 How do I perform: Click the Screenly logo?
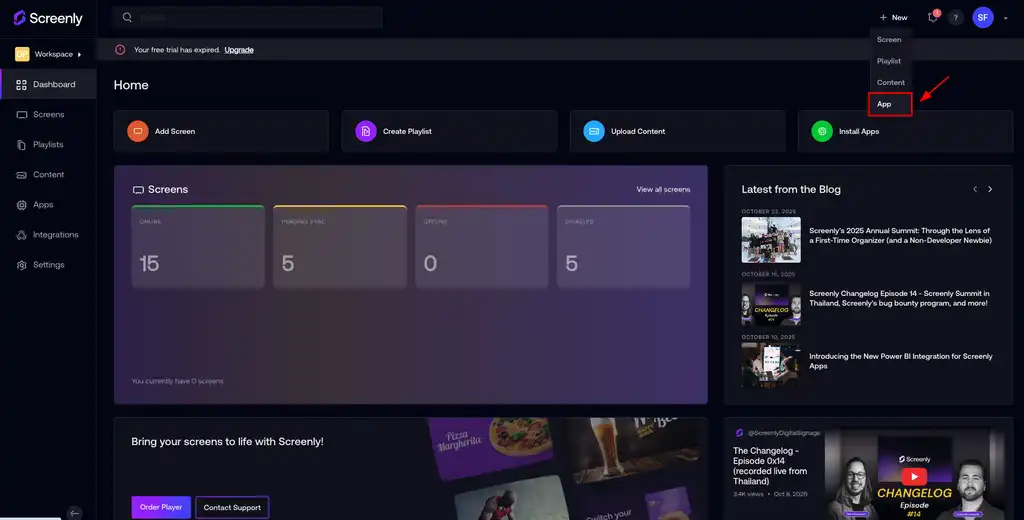click(48, 18)
